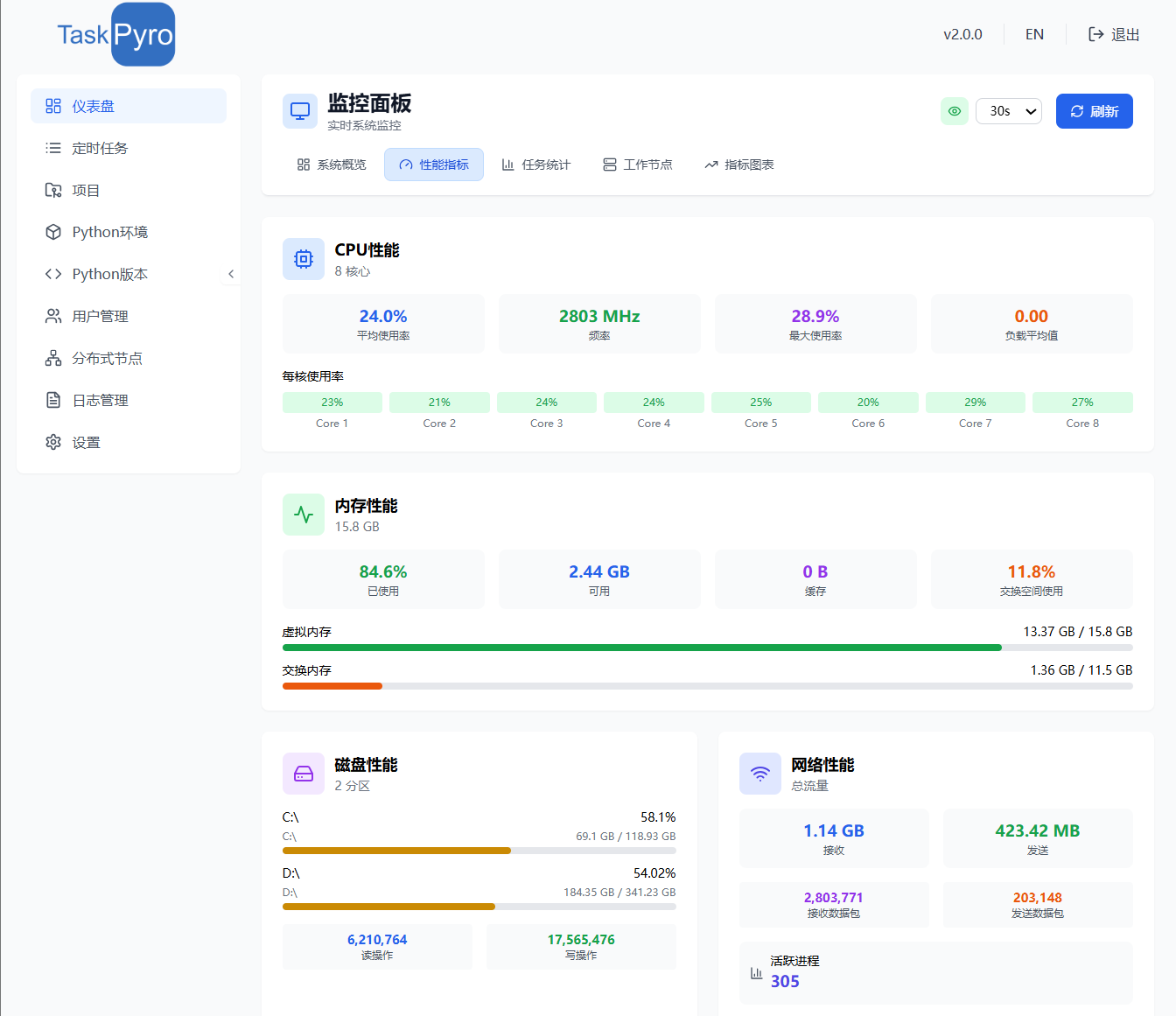
Task: Click the 84.6% 已使用 memory card
Action: [x=383, y=579]
